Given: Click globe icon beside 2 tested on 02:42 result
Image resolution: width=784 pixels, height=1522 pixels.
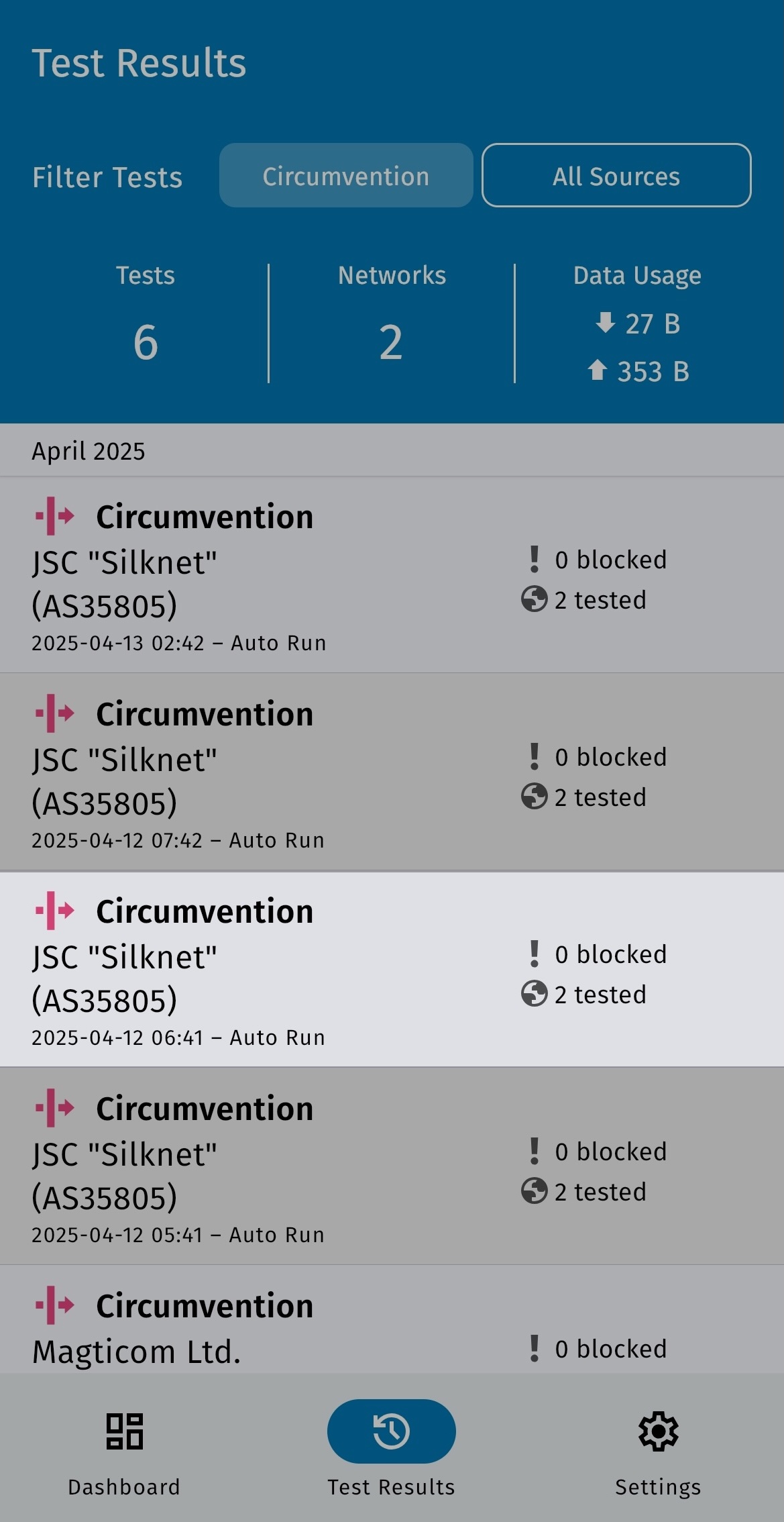Looking at the screenshot, I should [534, 599].
